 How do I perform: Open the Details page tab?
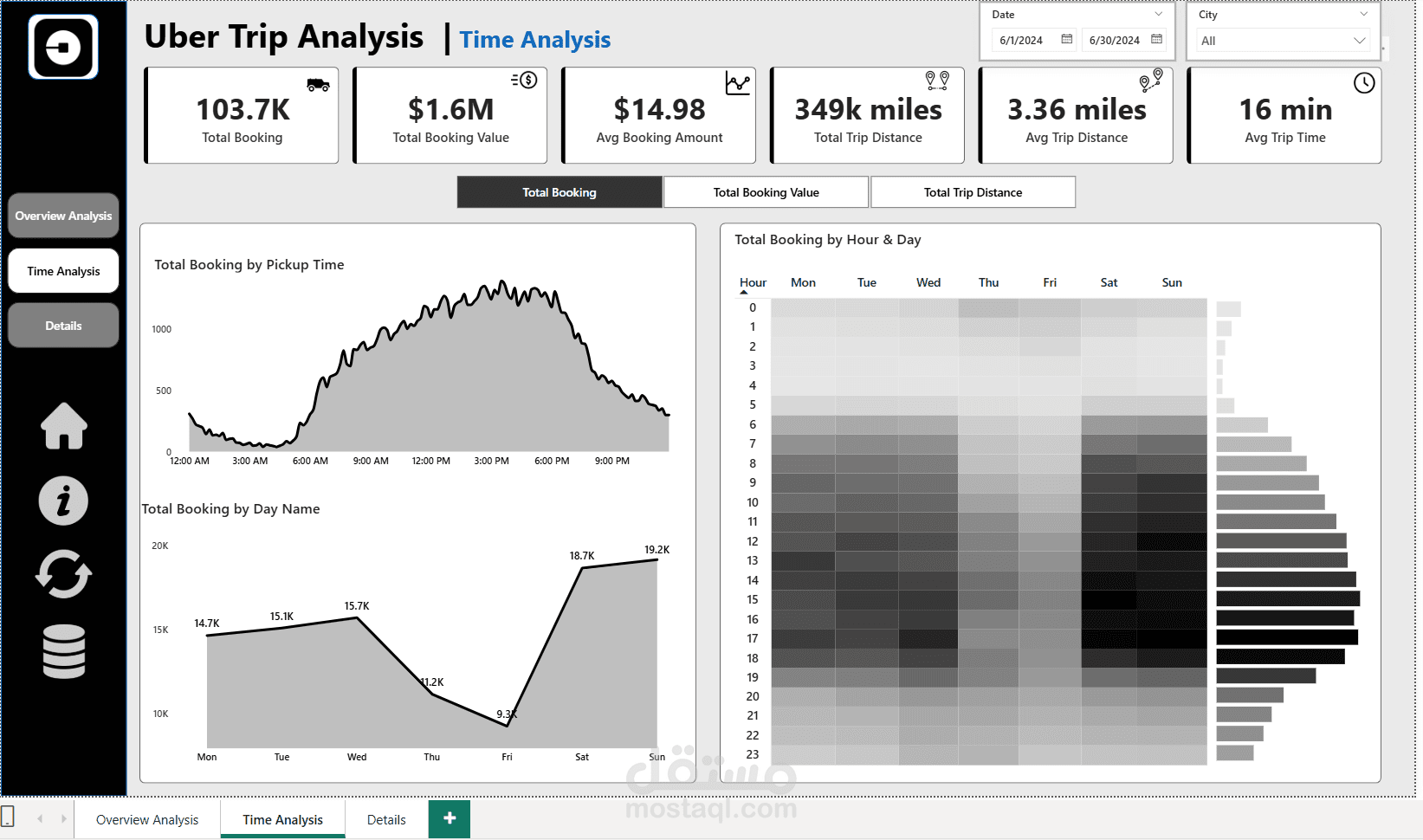pos(386,819)
